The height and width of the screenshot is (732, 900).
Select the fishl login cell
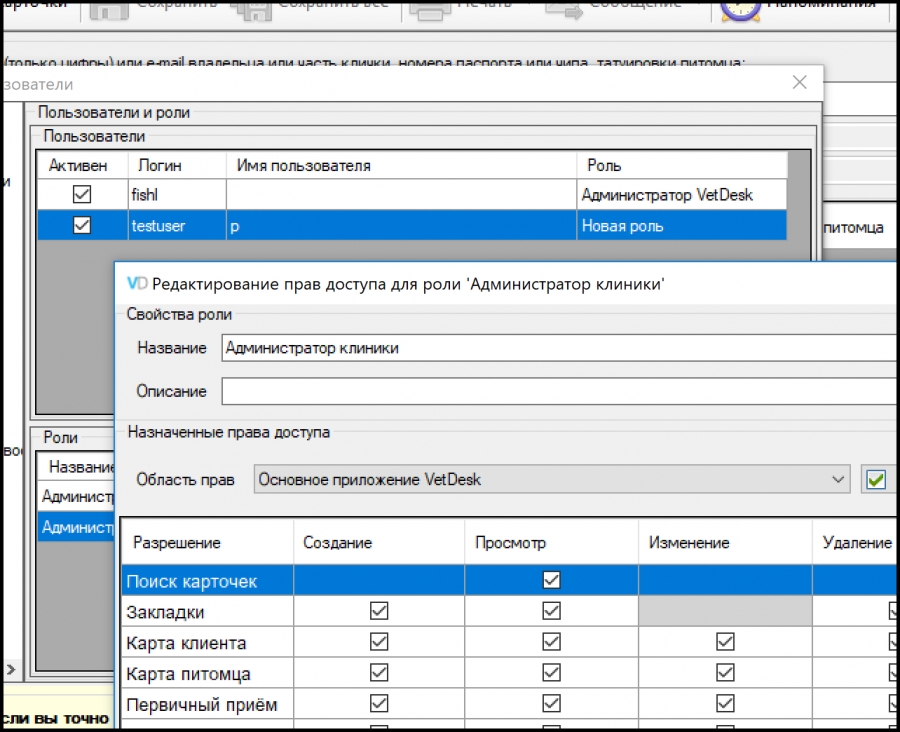point(177,195)
